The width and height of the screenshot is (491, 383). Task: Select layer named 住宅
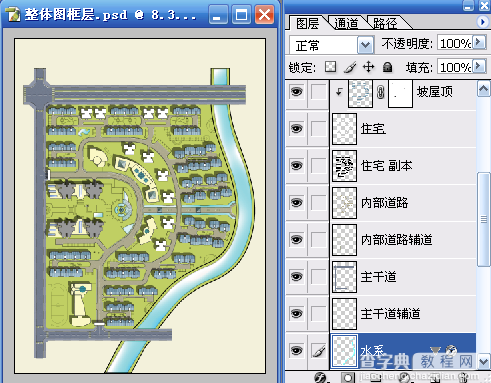(373, 128)
